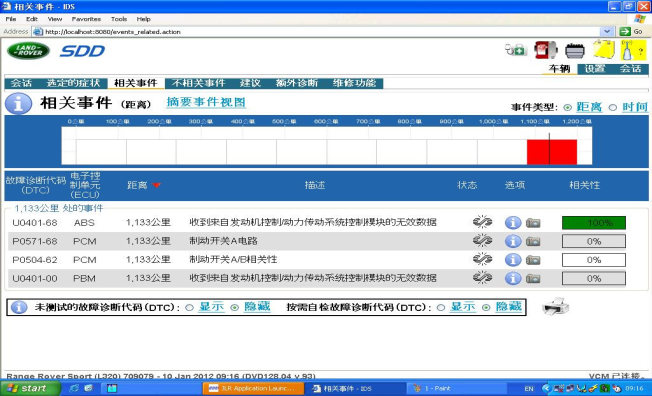The width and height of the screenshot is (652, 396).
Task: Click the Start button
Action: click(30, 389)
